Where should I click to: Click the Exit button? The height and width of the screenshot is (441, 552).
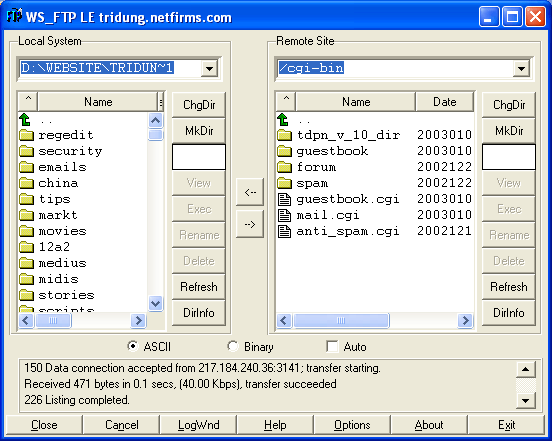tap(507, 425)
